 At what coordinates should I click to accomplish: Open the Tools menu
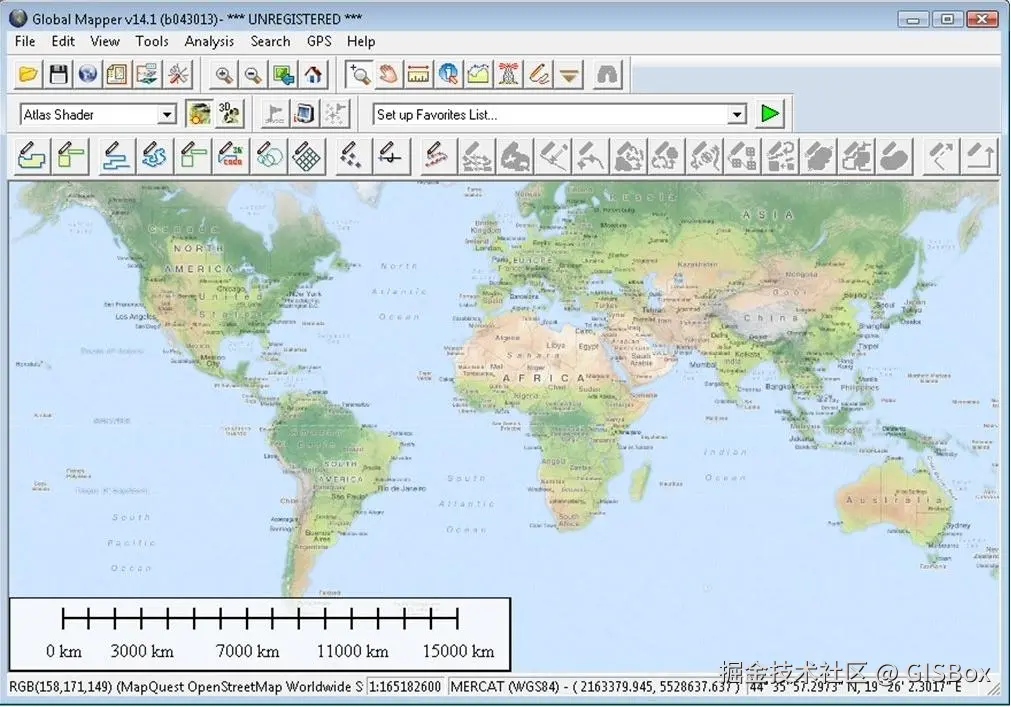[x=152, y=42]
